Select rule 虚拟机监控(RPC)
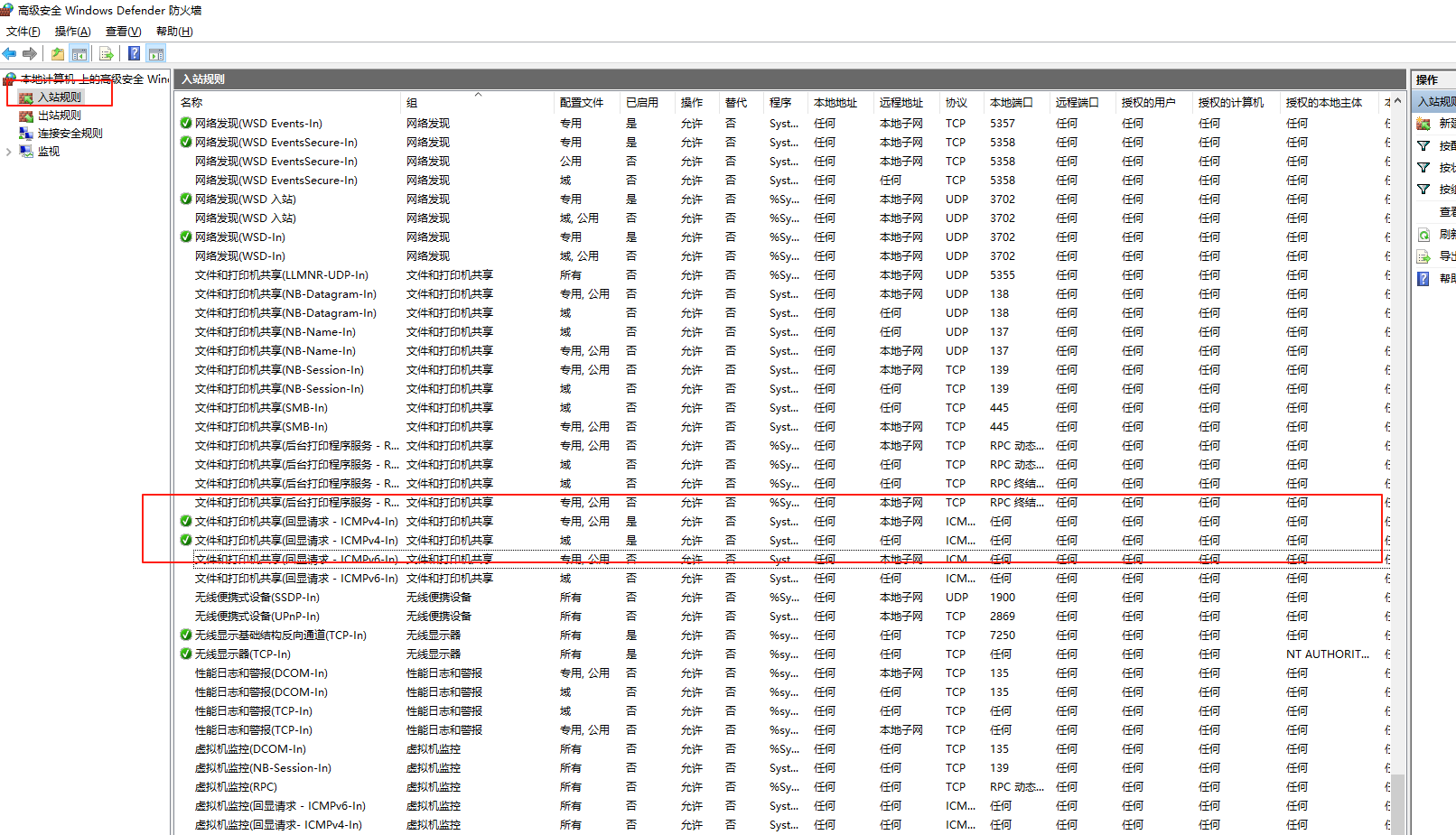This screenshot has width=1456, height=835. click(x=236, y=787)
